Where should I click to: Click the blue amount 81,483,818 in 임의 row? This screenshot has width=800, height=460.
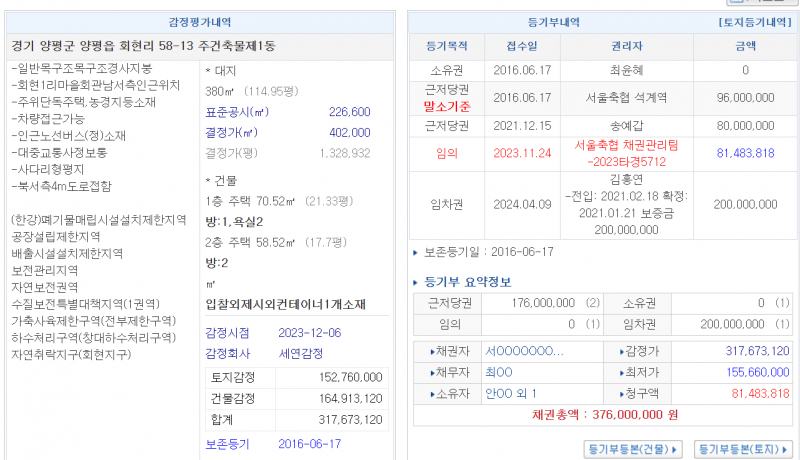745,152
